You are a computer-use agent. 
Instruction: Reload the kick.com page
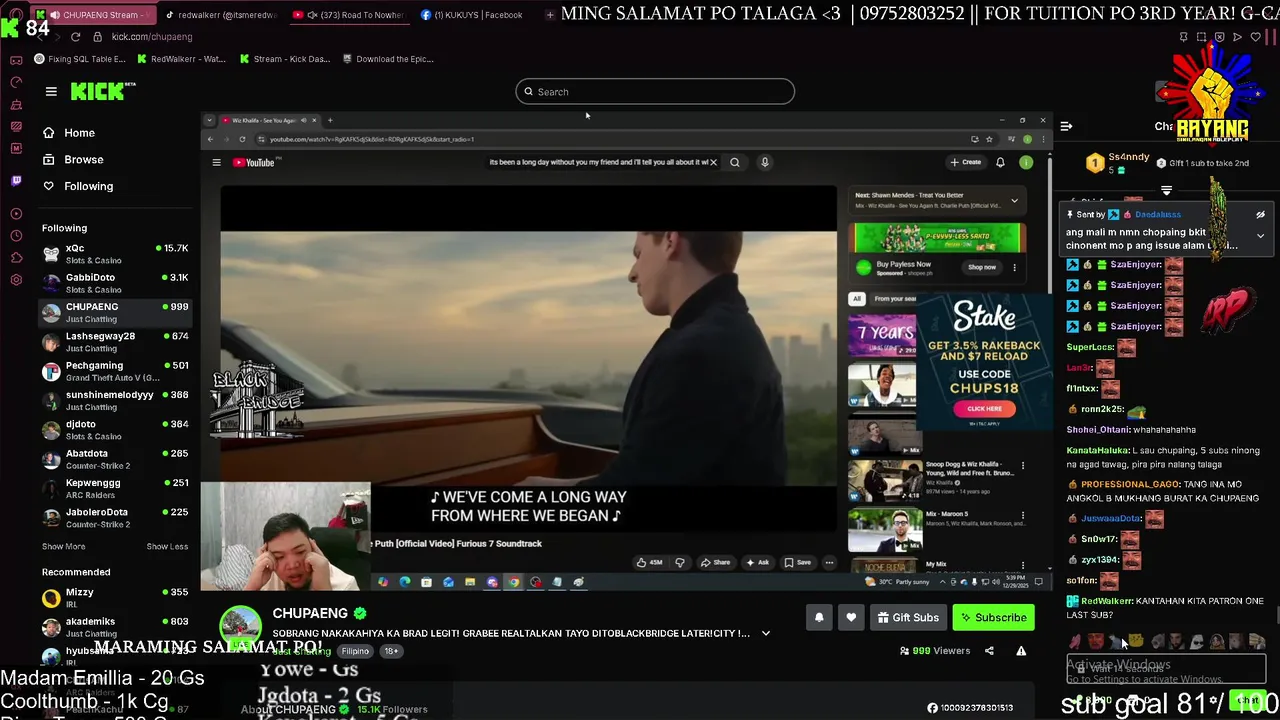point(75,37)
